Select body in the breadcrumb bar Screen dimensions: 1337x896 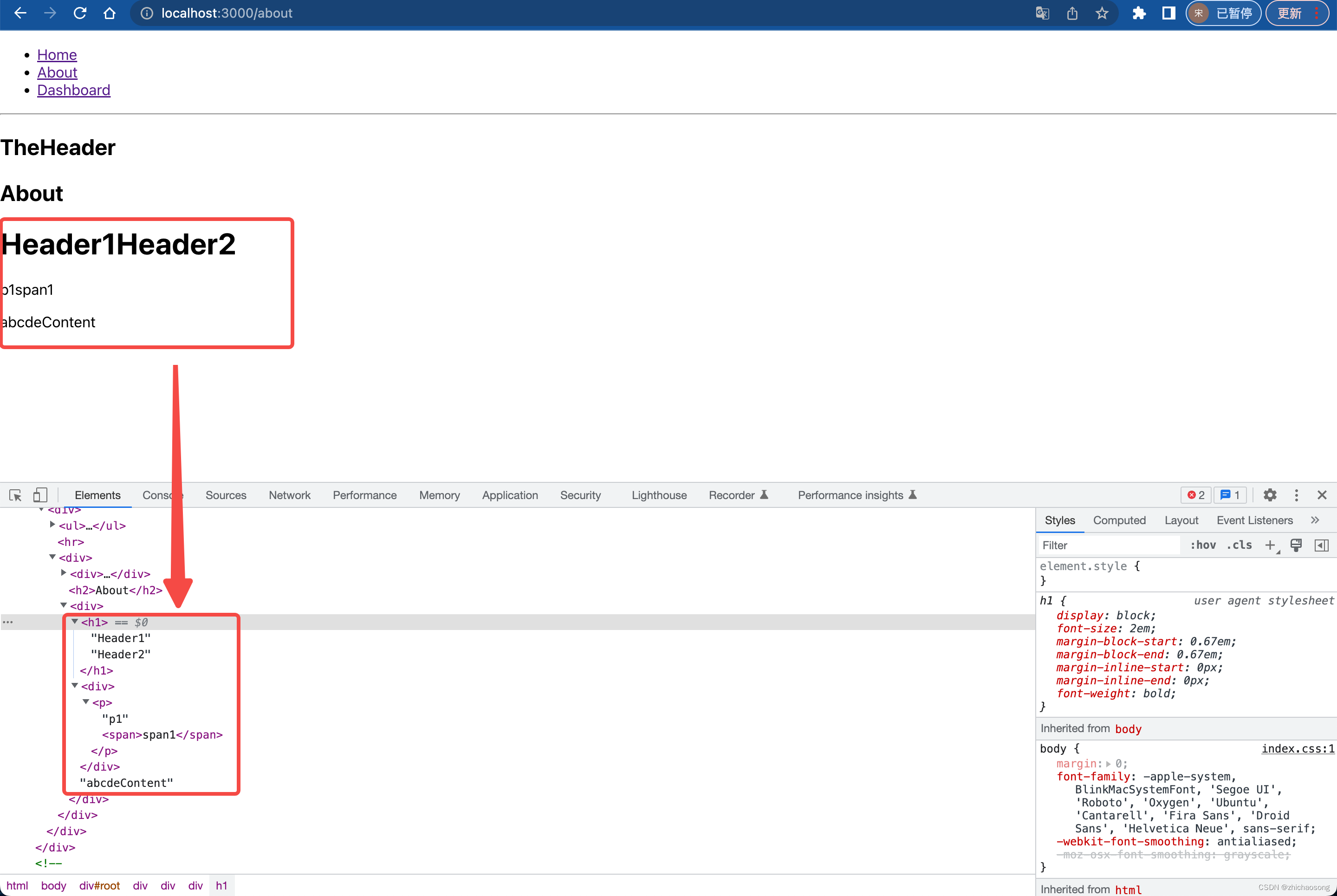click(54, 885)
